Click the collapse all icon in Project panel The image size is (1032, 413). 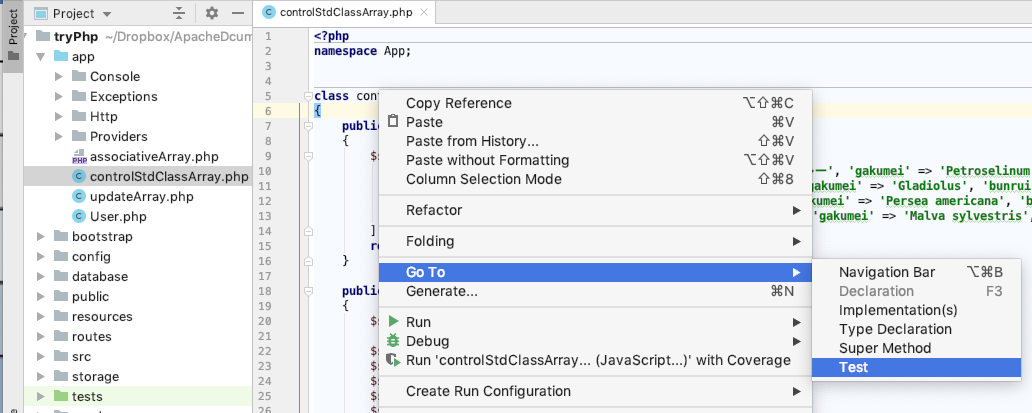click(179, 13)
